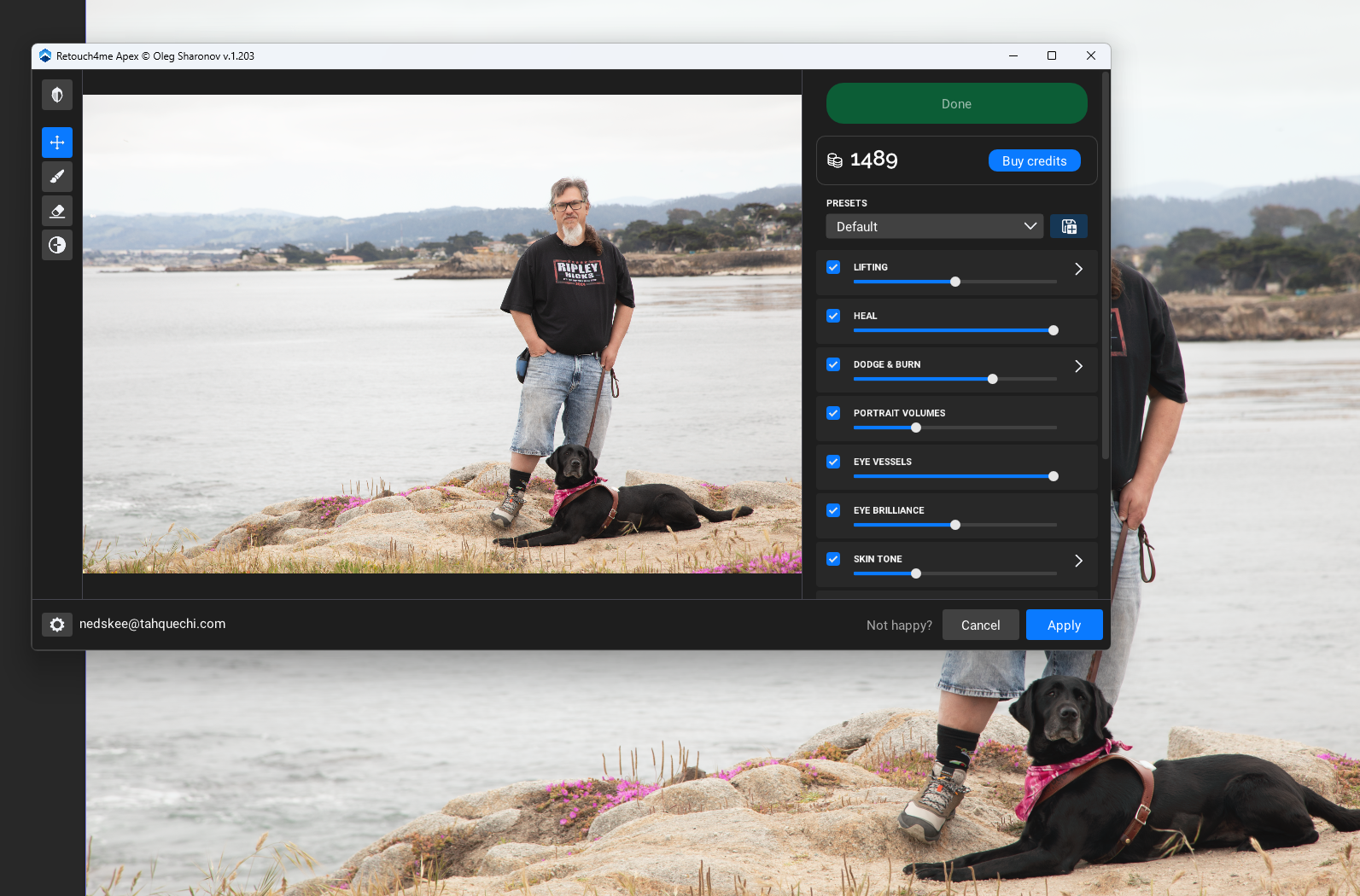The height and width of the screenshot is (896, 1360).
Task: Click the Cancel button
Action: [x=980, y=625]
